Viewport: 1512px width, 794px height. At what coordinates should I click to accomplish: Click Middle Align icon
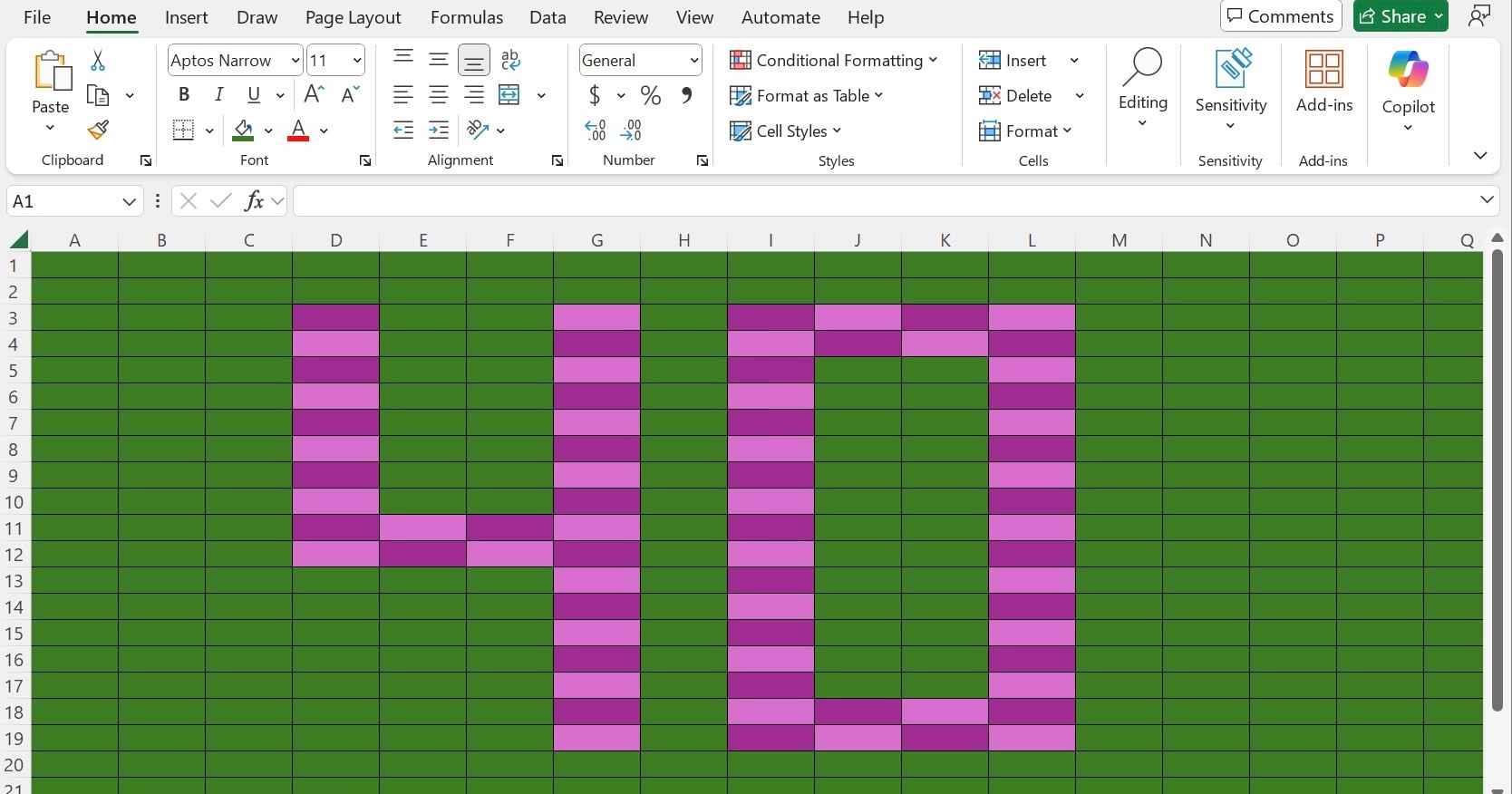(x=439, y=60)
